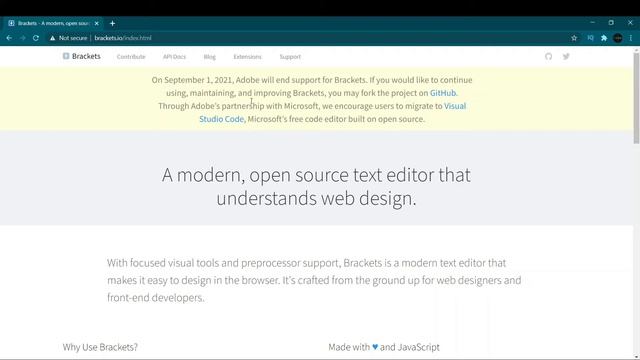Click the browser back arrow

[9, 38]
